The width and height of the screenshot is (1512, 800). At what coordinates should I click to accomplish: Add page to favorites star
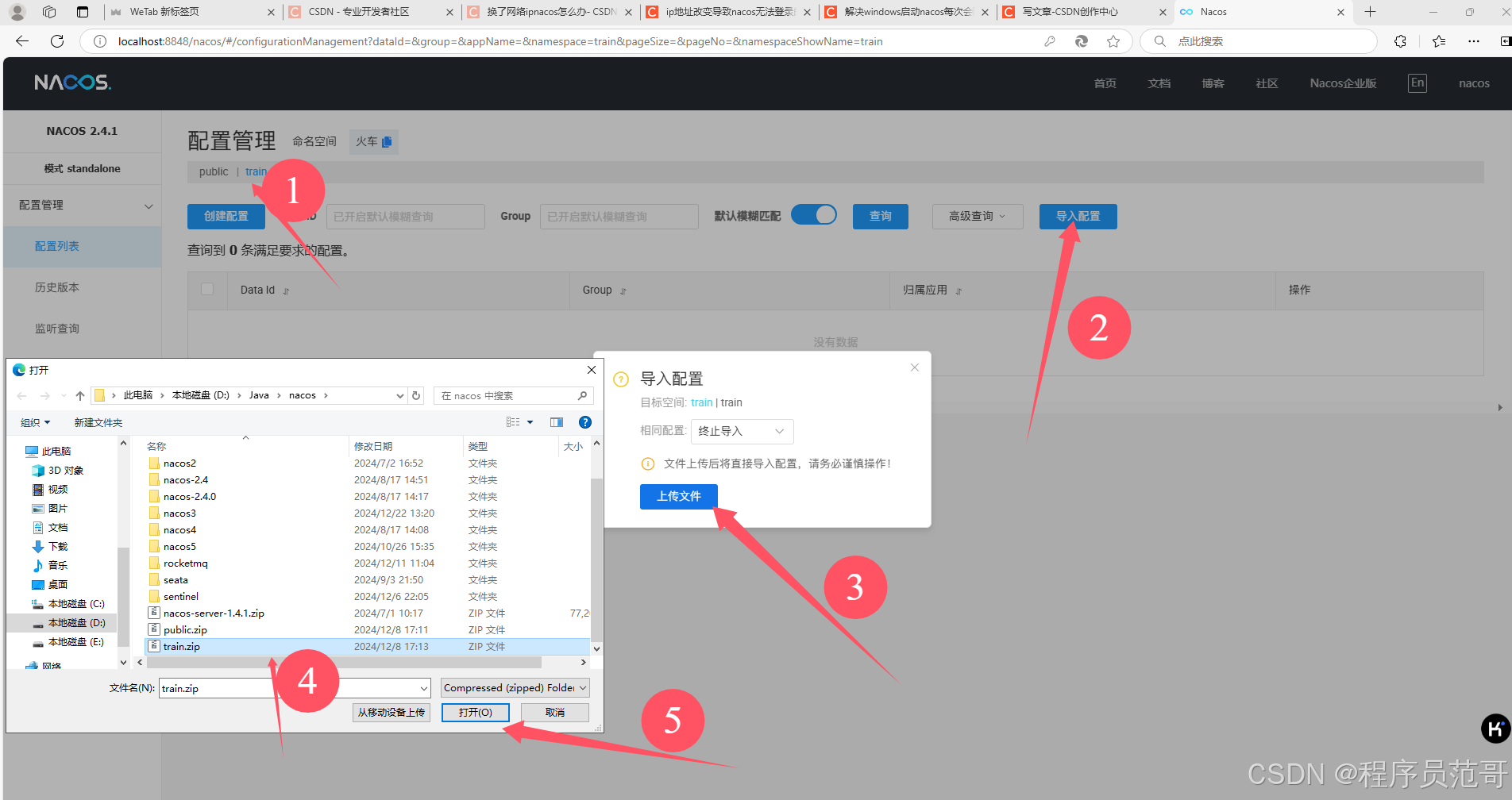[x=1113, y=41]
